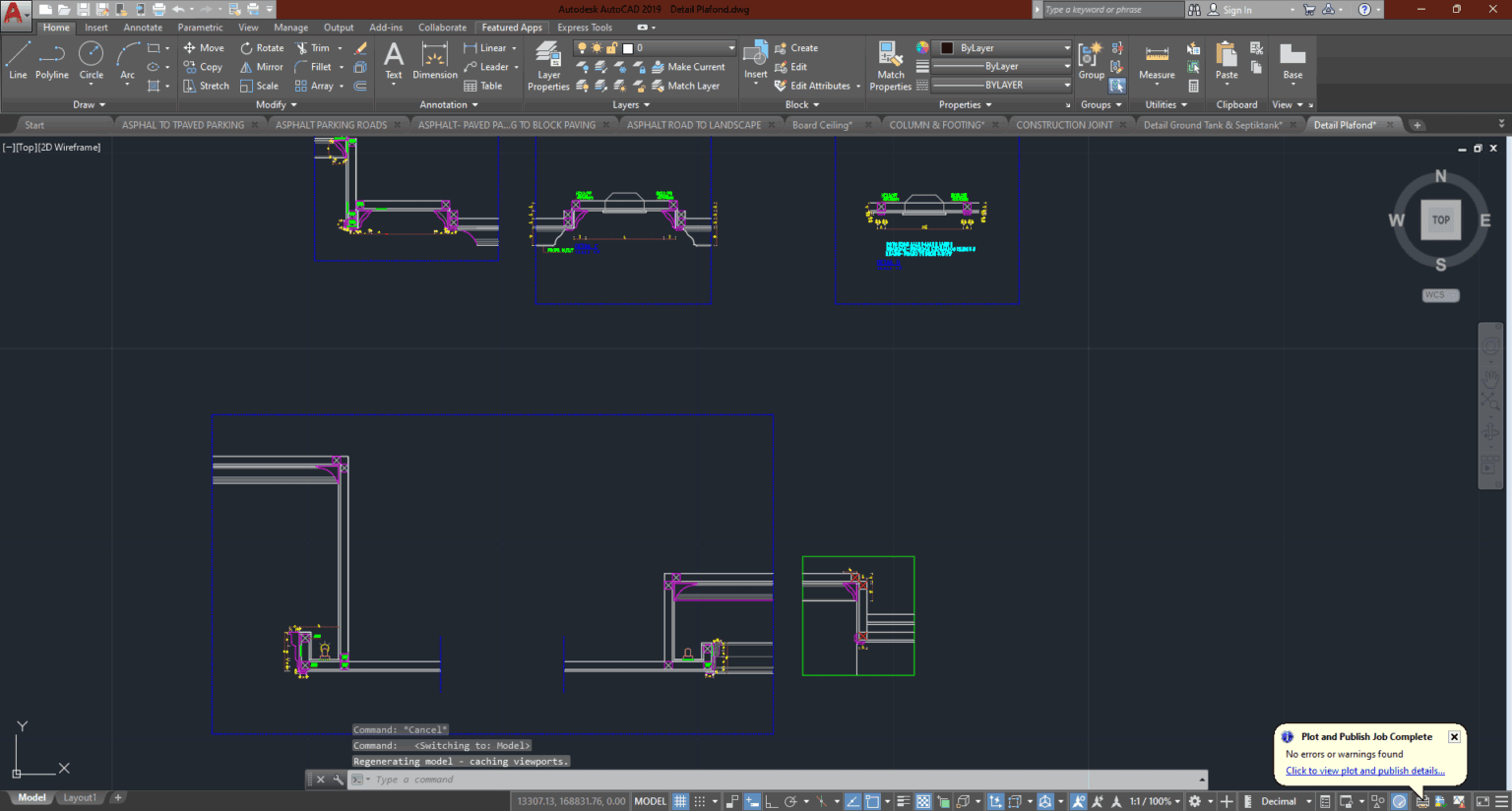Activate the Move tool
Viewport: 1512px width, 811px height.
click(204, 47)
